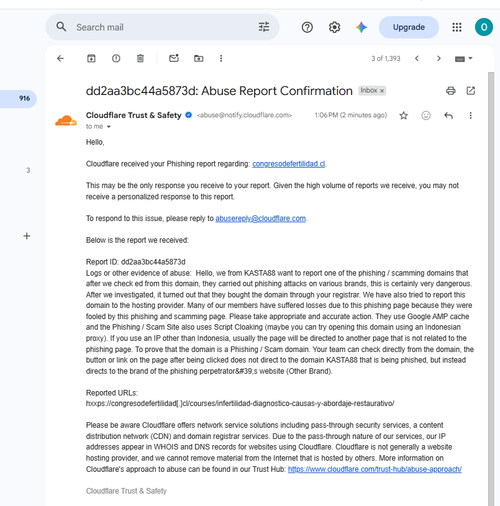Screen dimensions: 500x506
Task: Print the whole conversation
Action: point(451,91)
